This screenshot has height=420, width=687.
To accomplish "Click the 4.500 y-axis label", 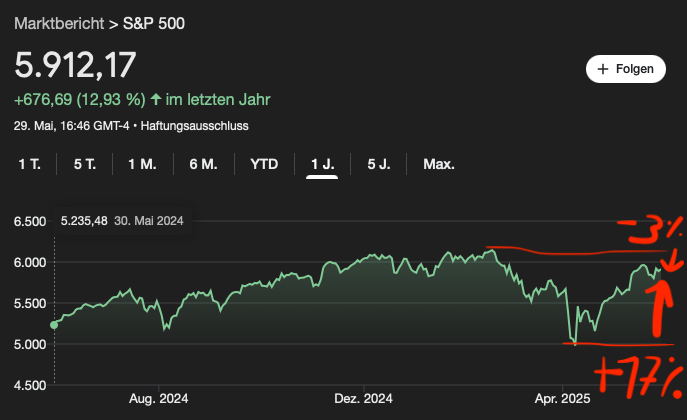I will click(30, 385).
